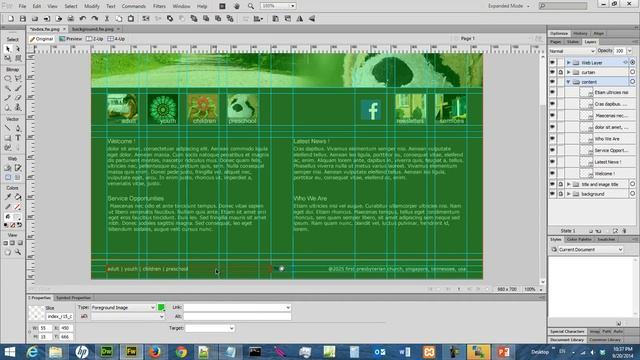
Task: Select the Subselection tool
Action: pyautogui.click(x=18, y=49)
